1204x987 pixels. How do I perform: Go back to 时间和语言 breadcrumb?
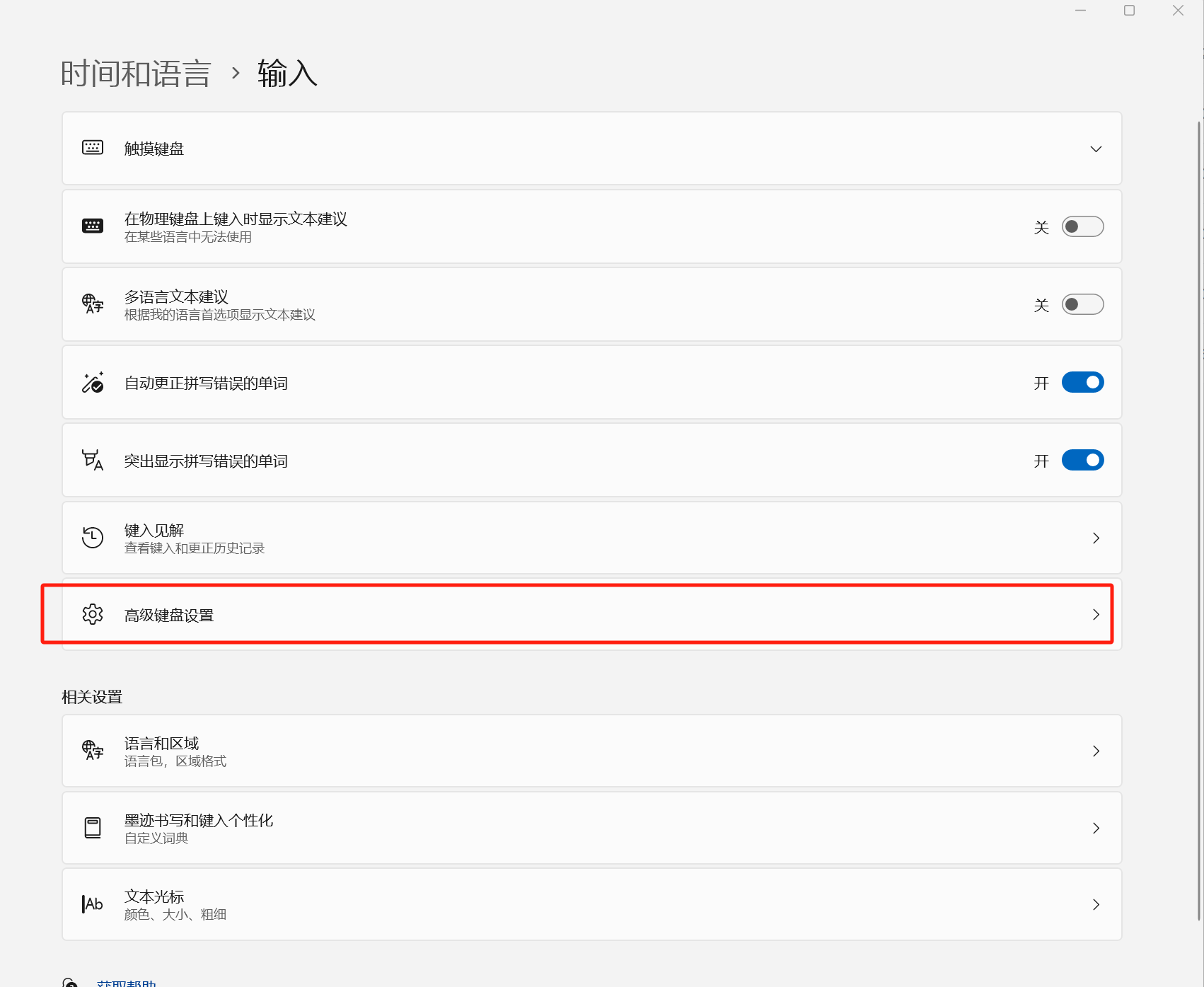pos(136,74)
